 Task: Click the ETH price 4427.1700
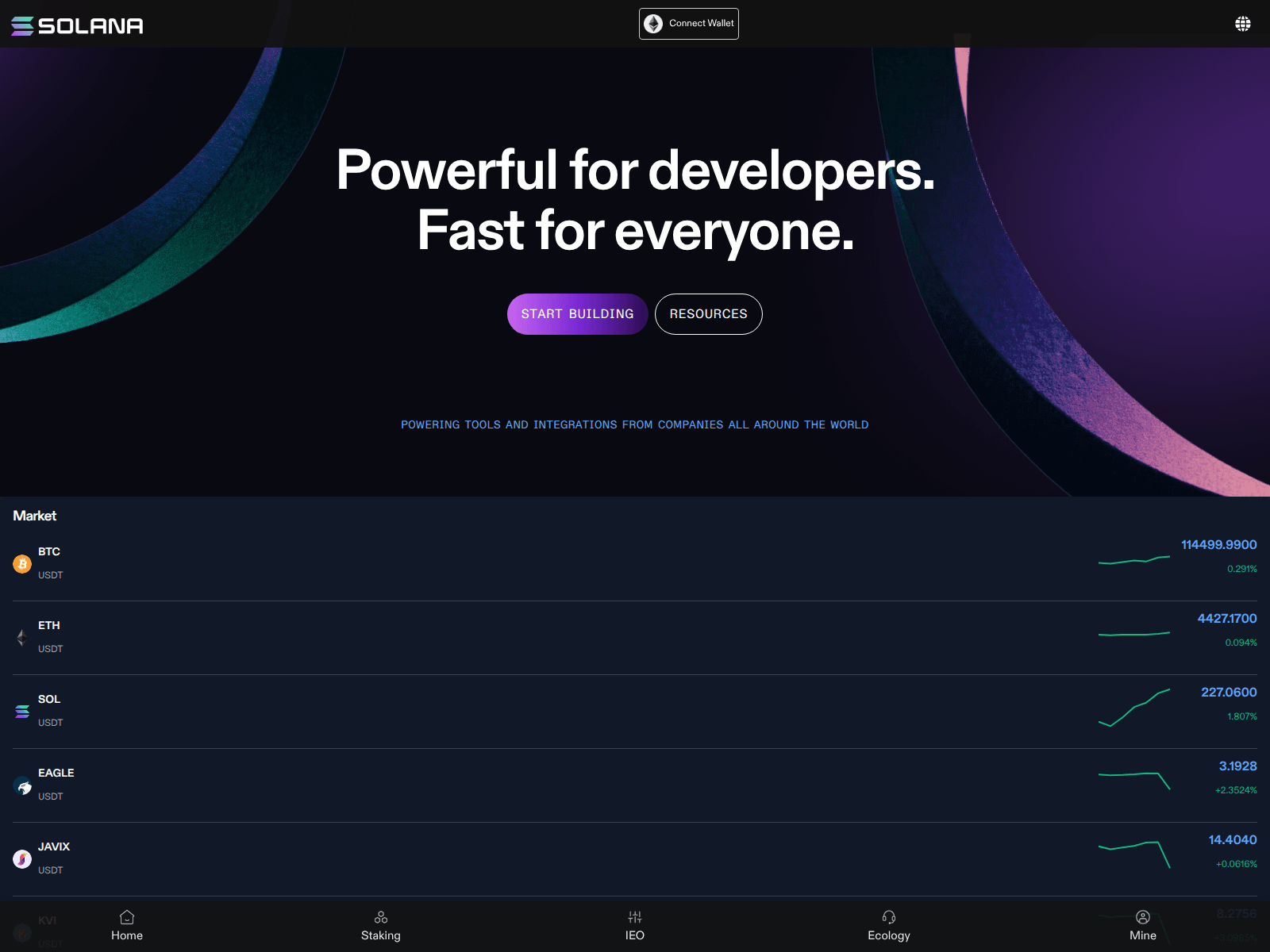[x=1227, y=618]
